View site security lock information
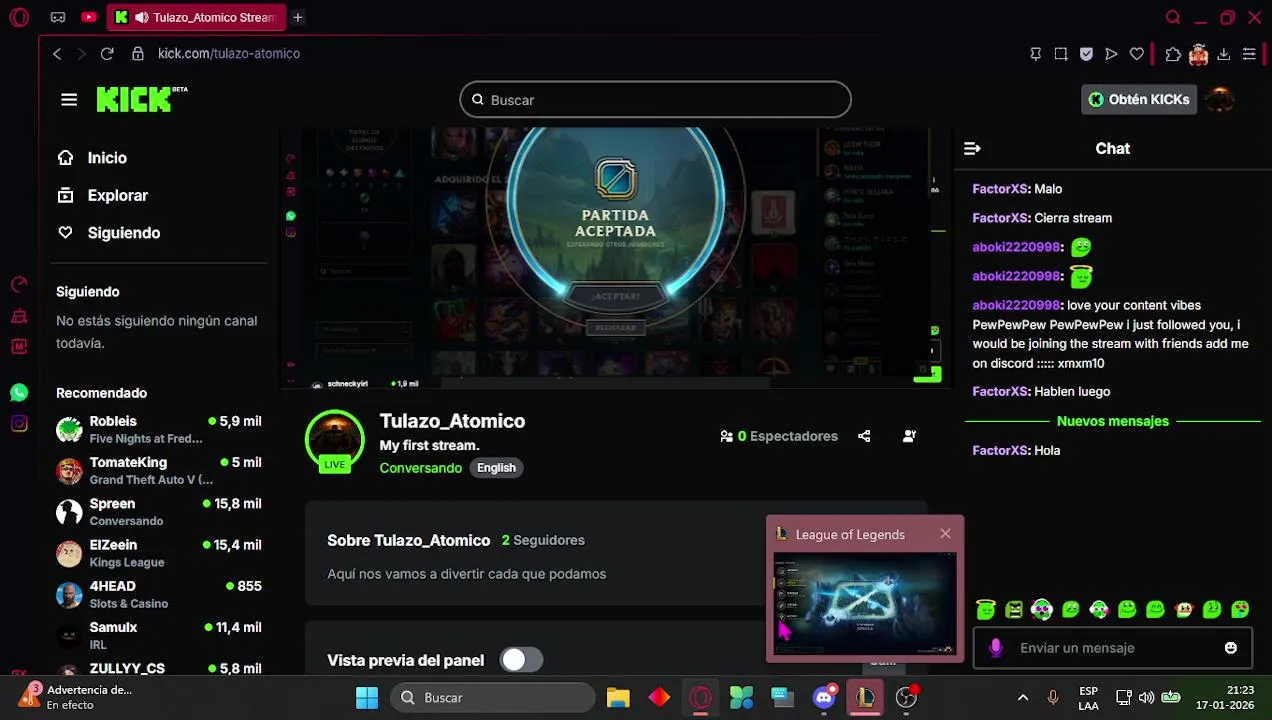Image resolution: width=1272 pixels, height=720 pixels. click(137, 54)
